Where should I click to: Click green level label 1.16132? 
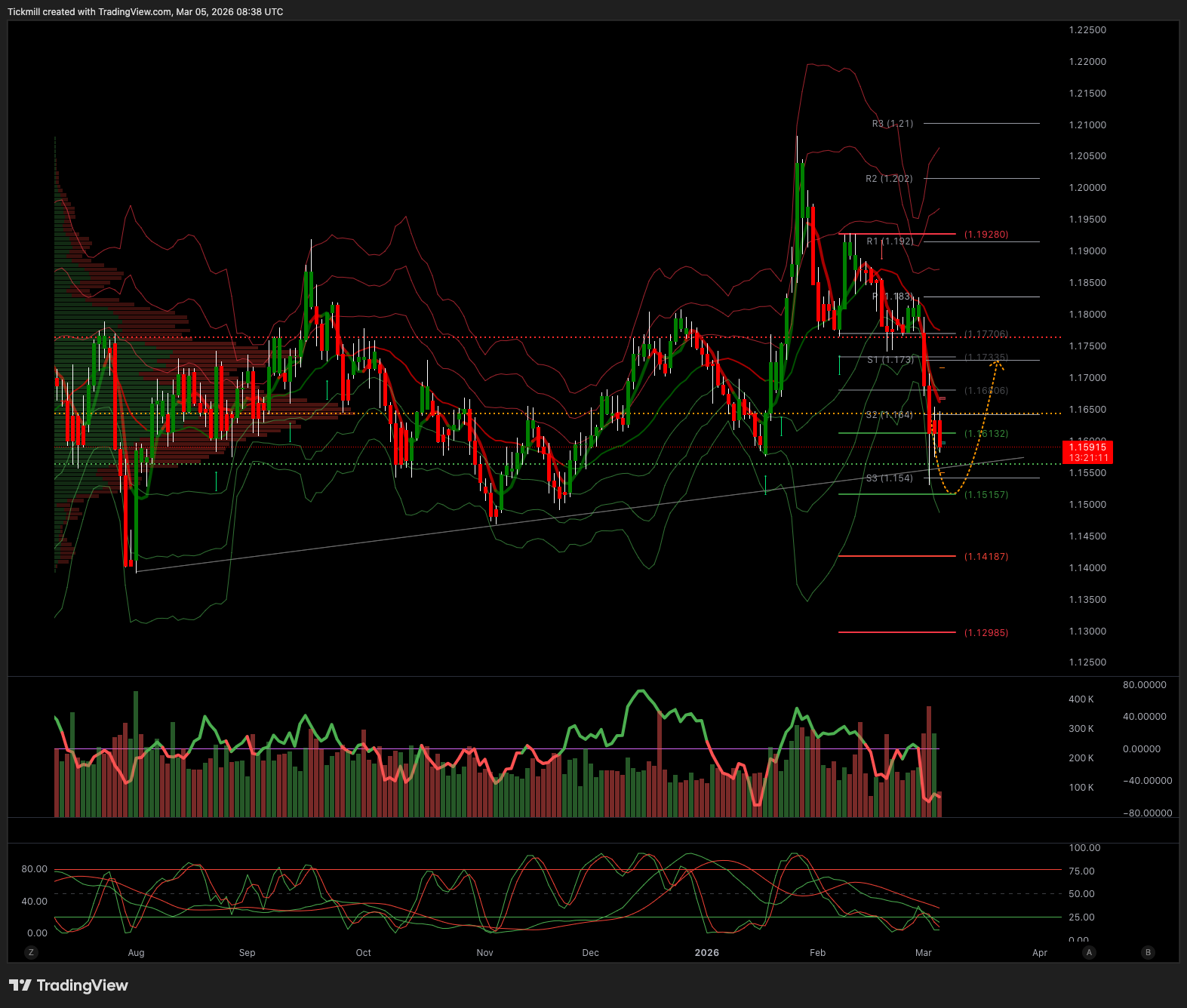click(986, 434)
